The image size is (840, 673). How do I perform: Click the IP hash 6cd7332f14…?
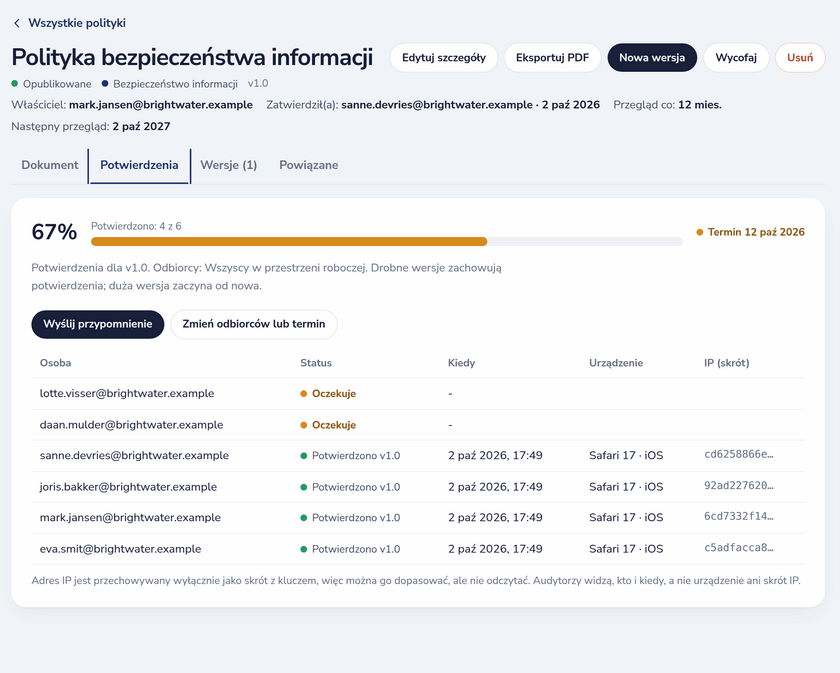739,517
